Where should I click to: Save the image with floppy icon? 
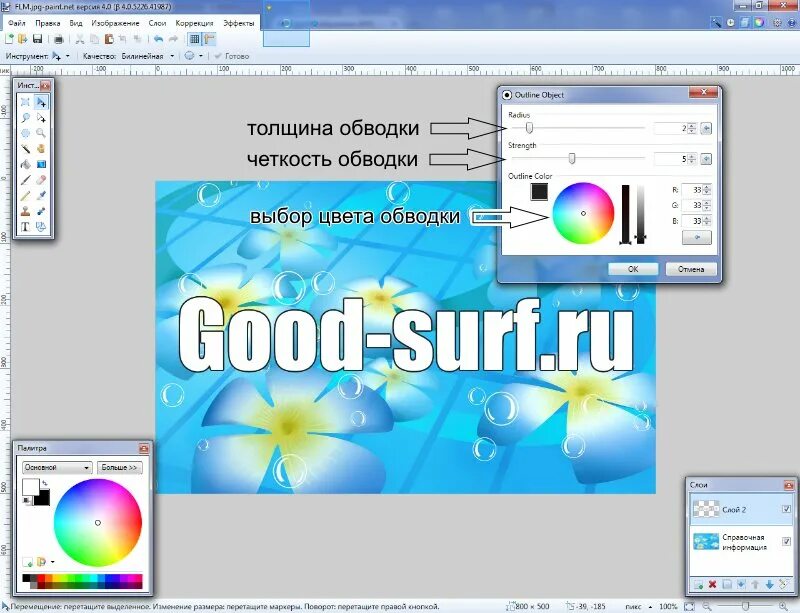(37, 39)
